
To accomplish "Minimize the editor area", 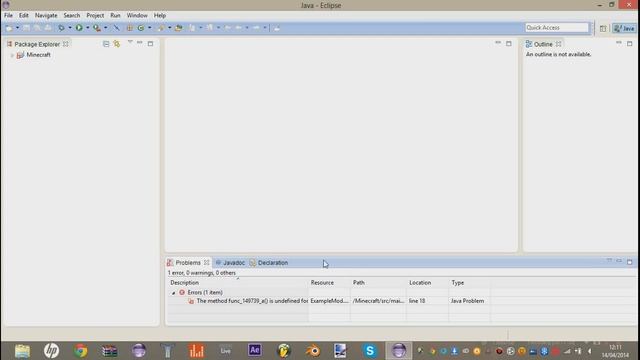I will point(498,42).
